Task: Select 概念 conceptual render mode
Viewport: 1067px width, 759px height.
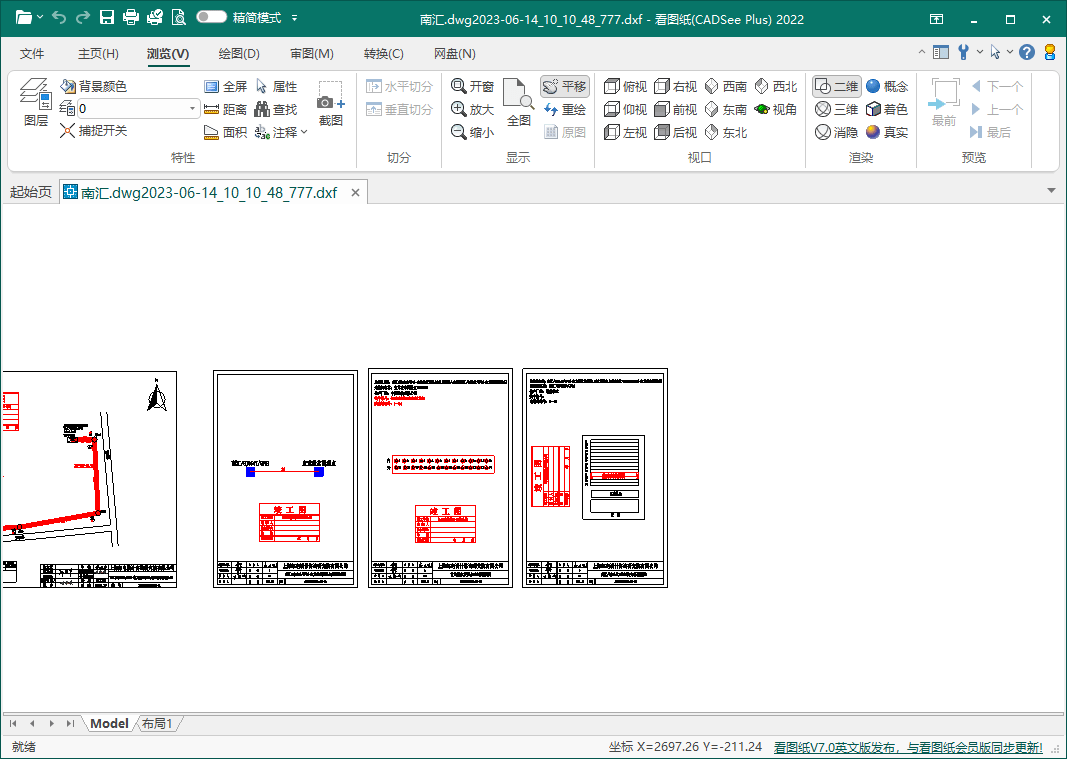Action: click(x=887, y=86)
